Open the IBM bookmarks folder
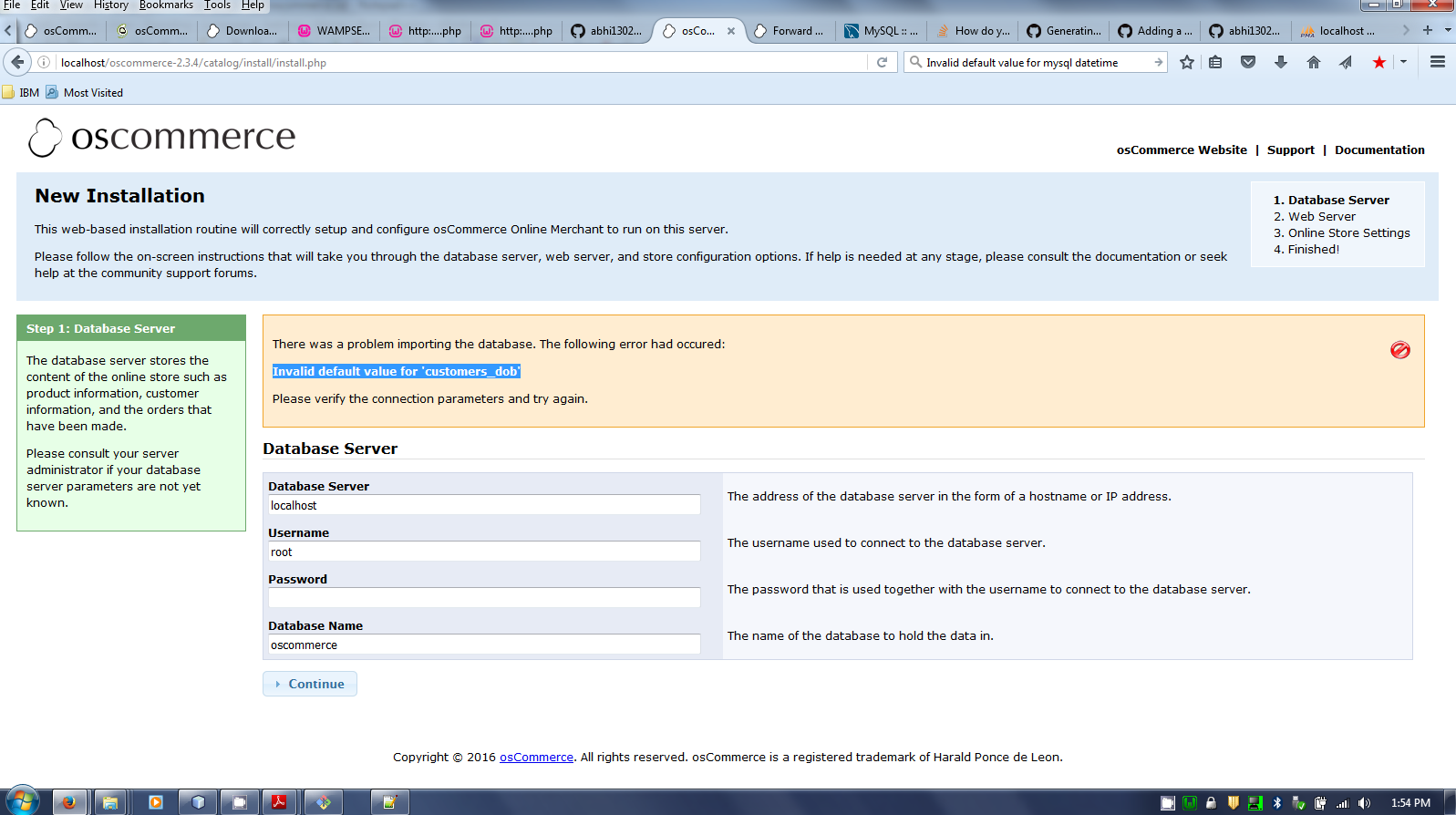The image size is (1456, 815). [21, 93]
